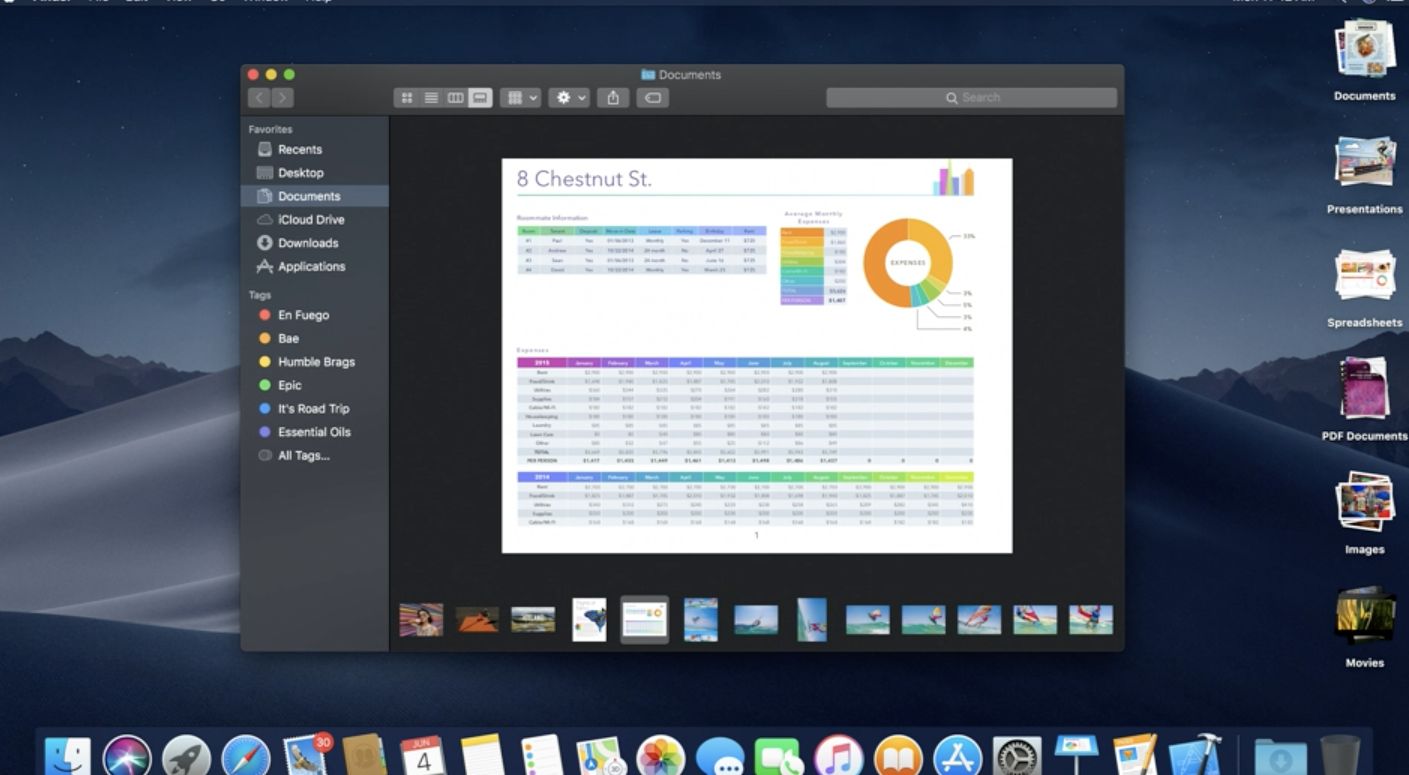Switch Finder to column view
Screen dimensions: 1409x775
click(455, 98)
